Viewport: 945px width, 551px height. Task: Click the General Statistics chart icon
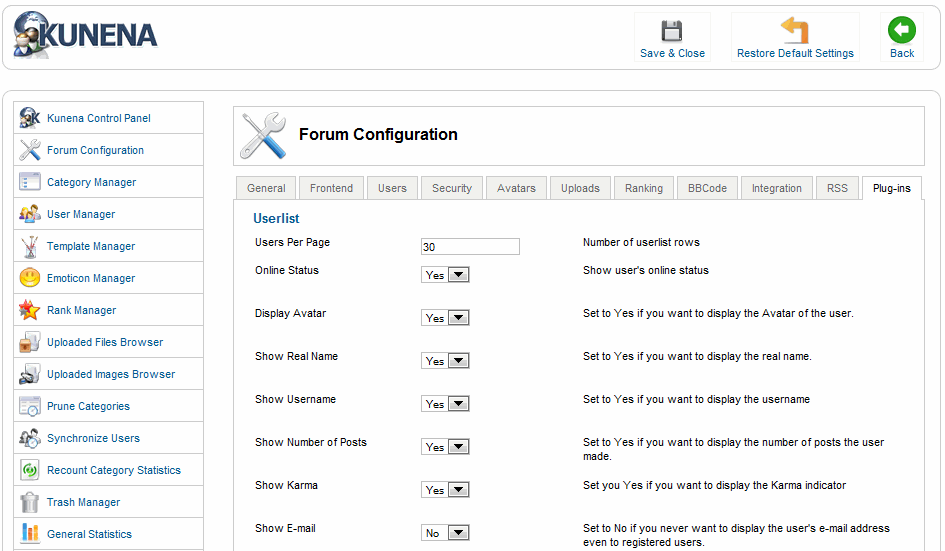tap(30, 534)
